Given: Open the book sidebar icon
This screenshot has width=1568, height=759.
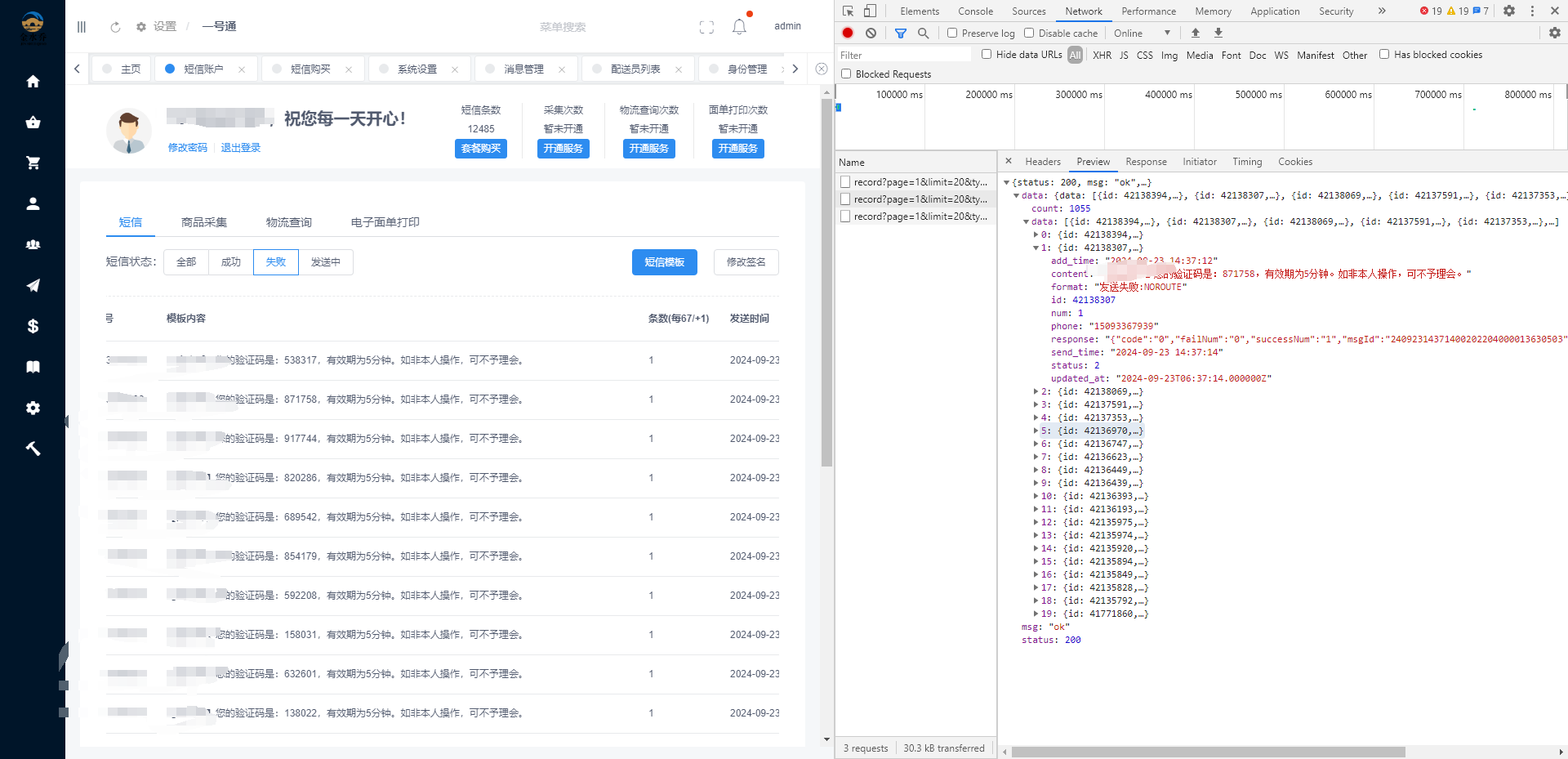Looking at the screenshot, I should [33, 367].
